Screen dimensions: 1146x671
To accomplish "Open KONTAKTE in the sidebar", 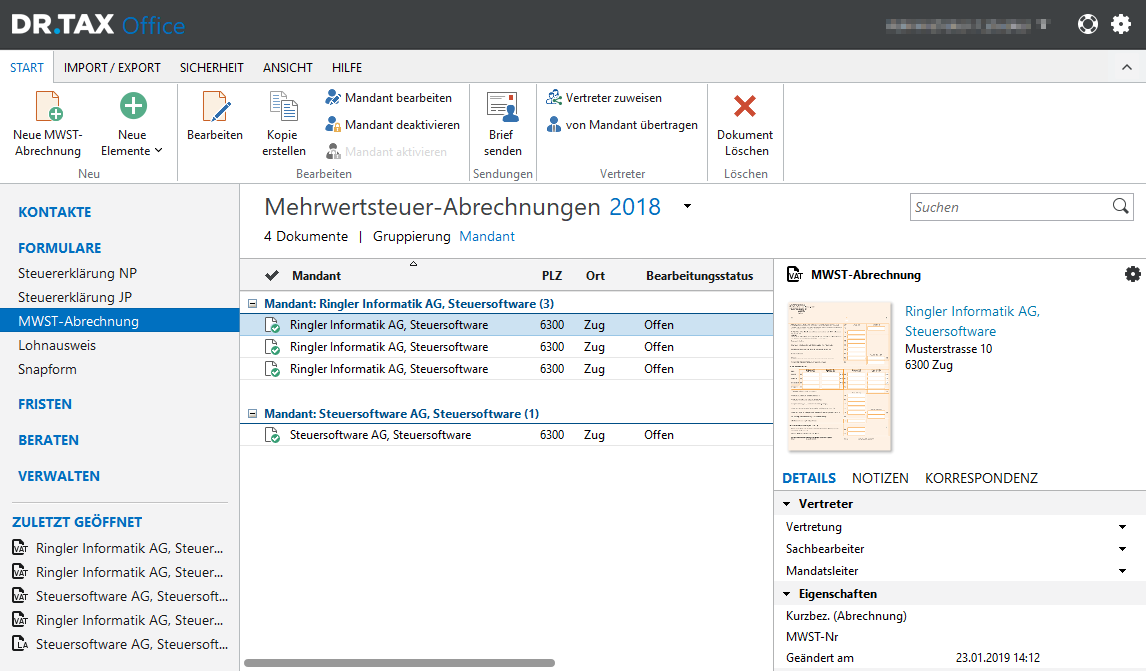I will 55,212.
